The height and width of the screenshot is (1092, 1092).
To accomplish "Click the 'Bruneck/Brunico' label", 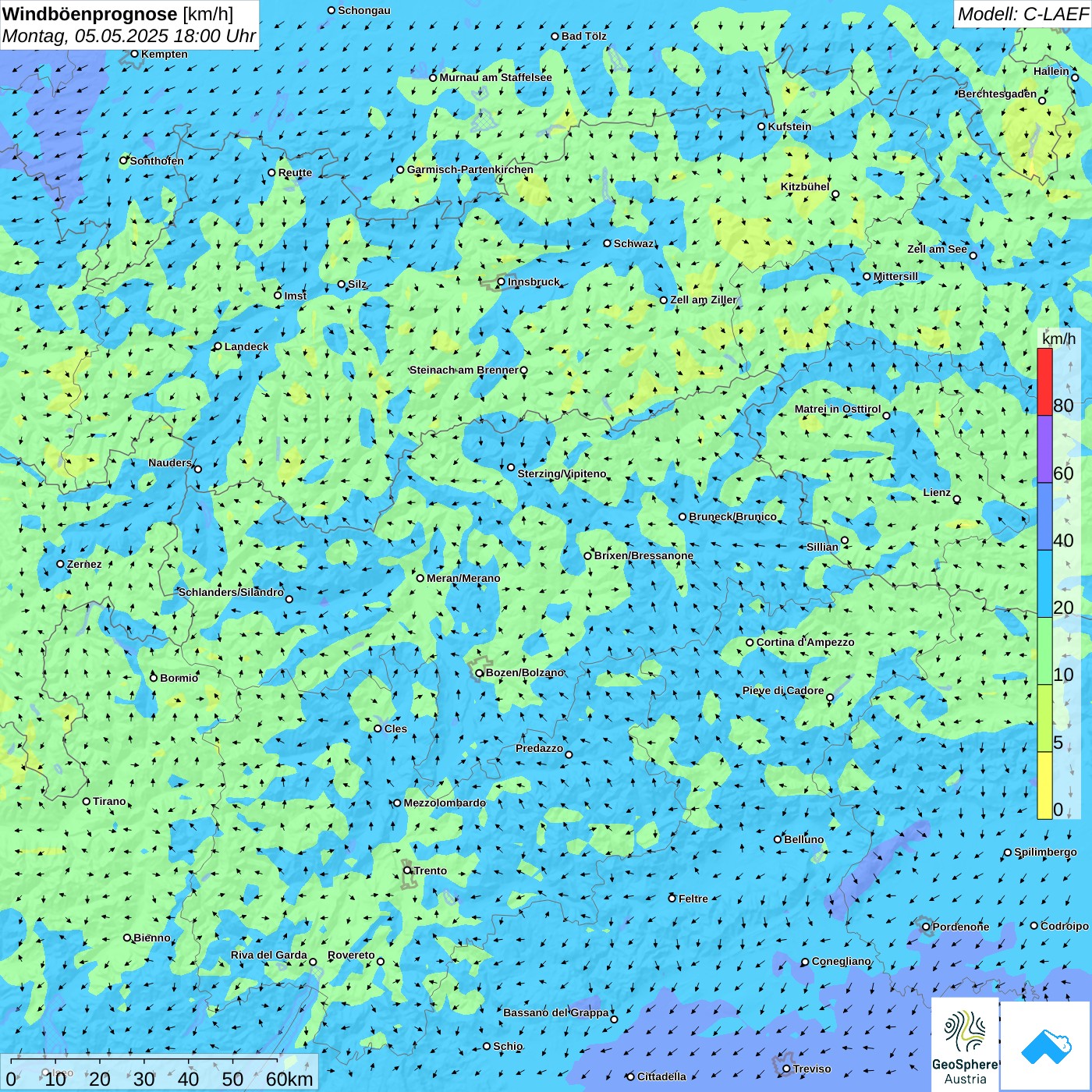I will pyautogui.click(x=732, y=516).
